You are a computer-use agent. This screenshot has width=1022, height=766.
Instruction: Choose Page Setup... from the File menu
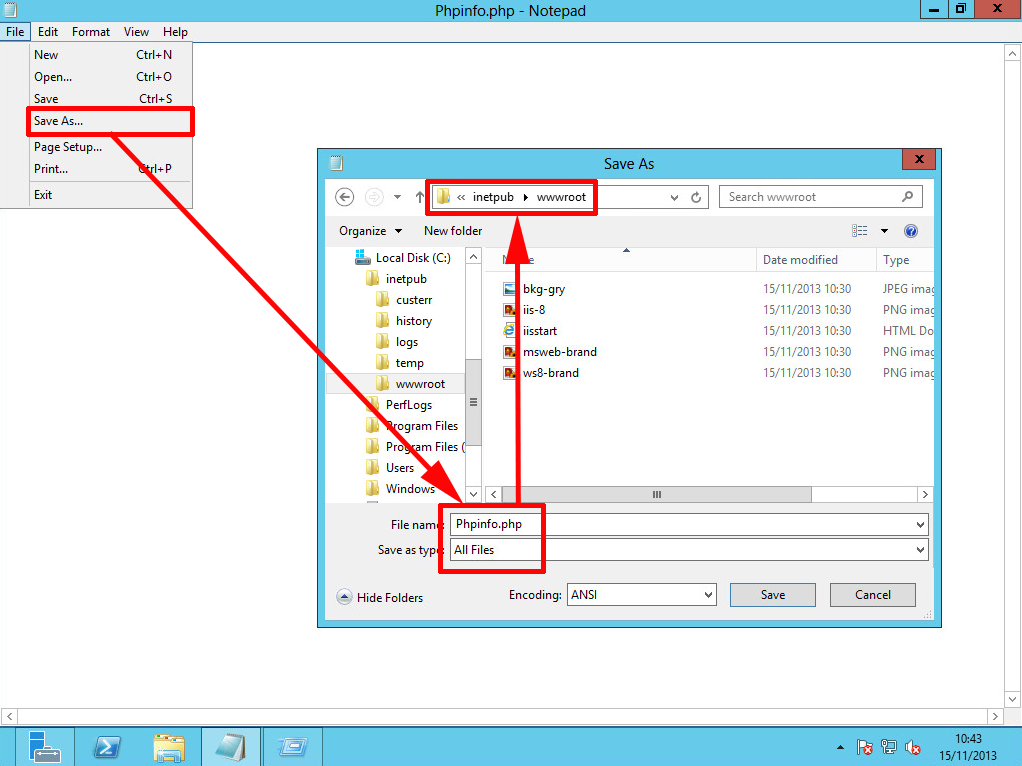(x=110, y=147)
